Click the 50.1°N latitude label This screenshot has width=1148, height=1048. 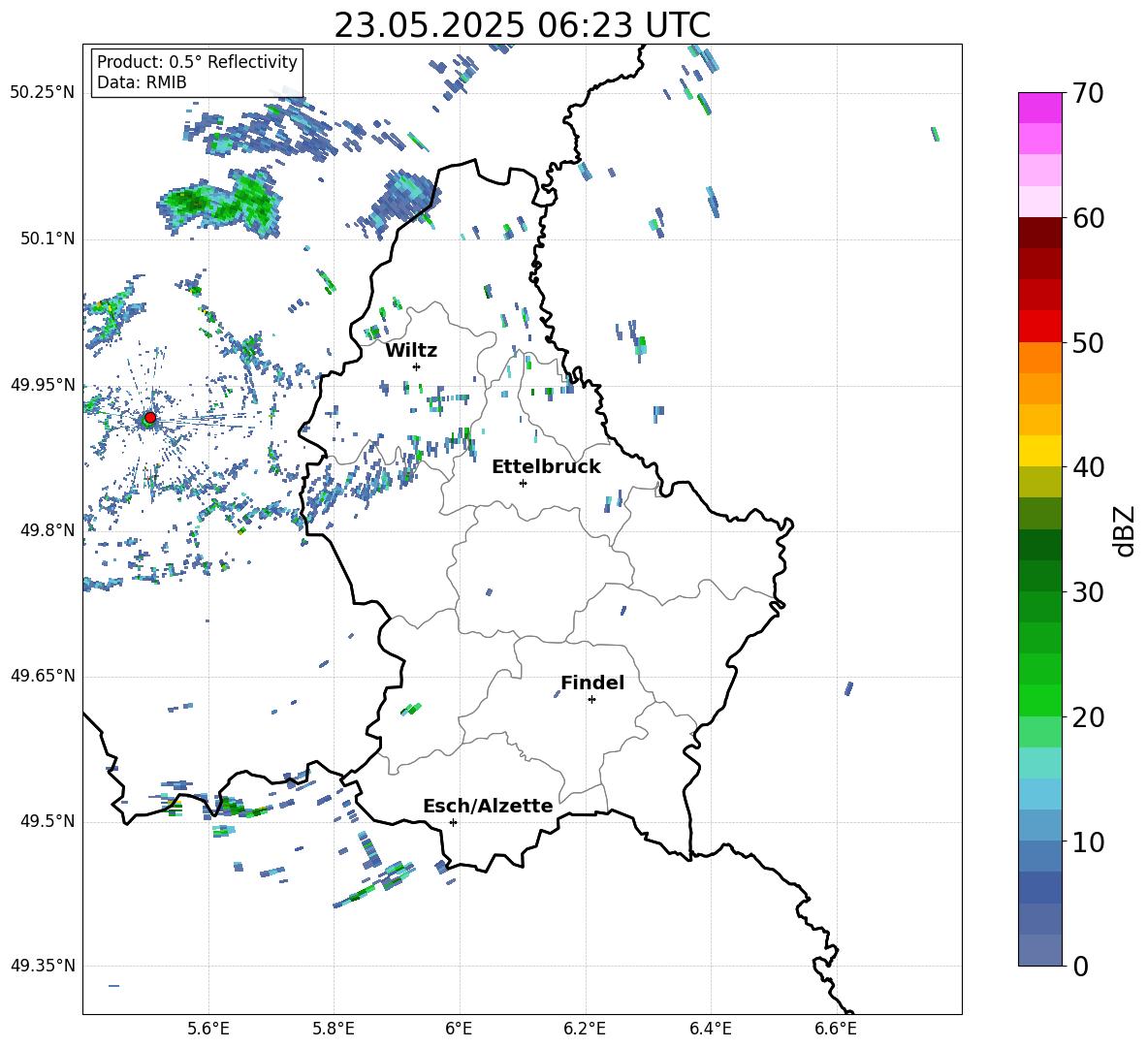click(48, 238)
